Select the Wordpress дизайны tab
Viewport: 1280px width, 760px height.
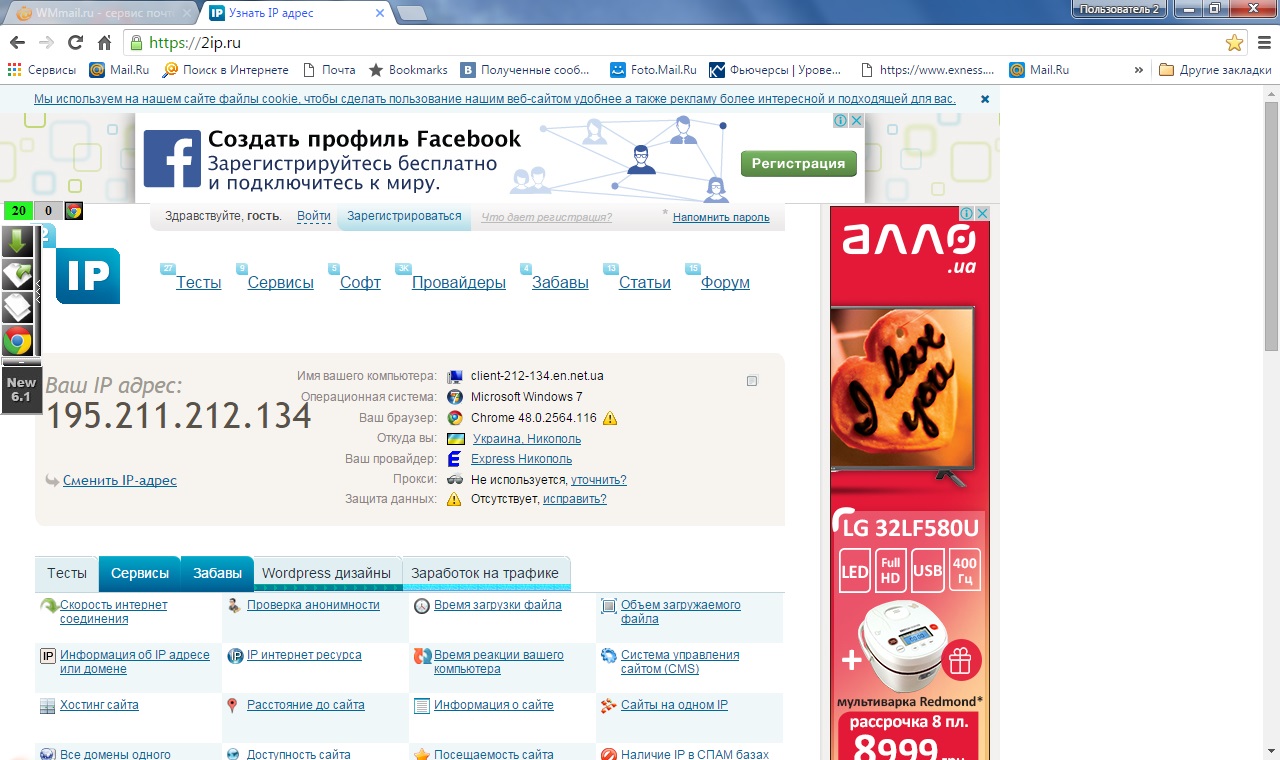[x=327, y=573]
